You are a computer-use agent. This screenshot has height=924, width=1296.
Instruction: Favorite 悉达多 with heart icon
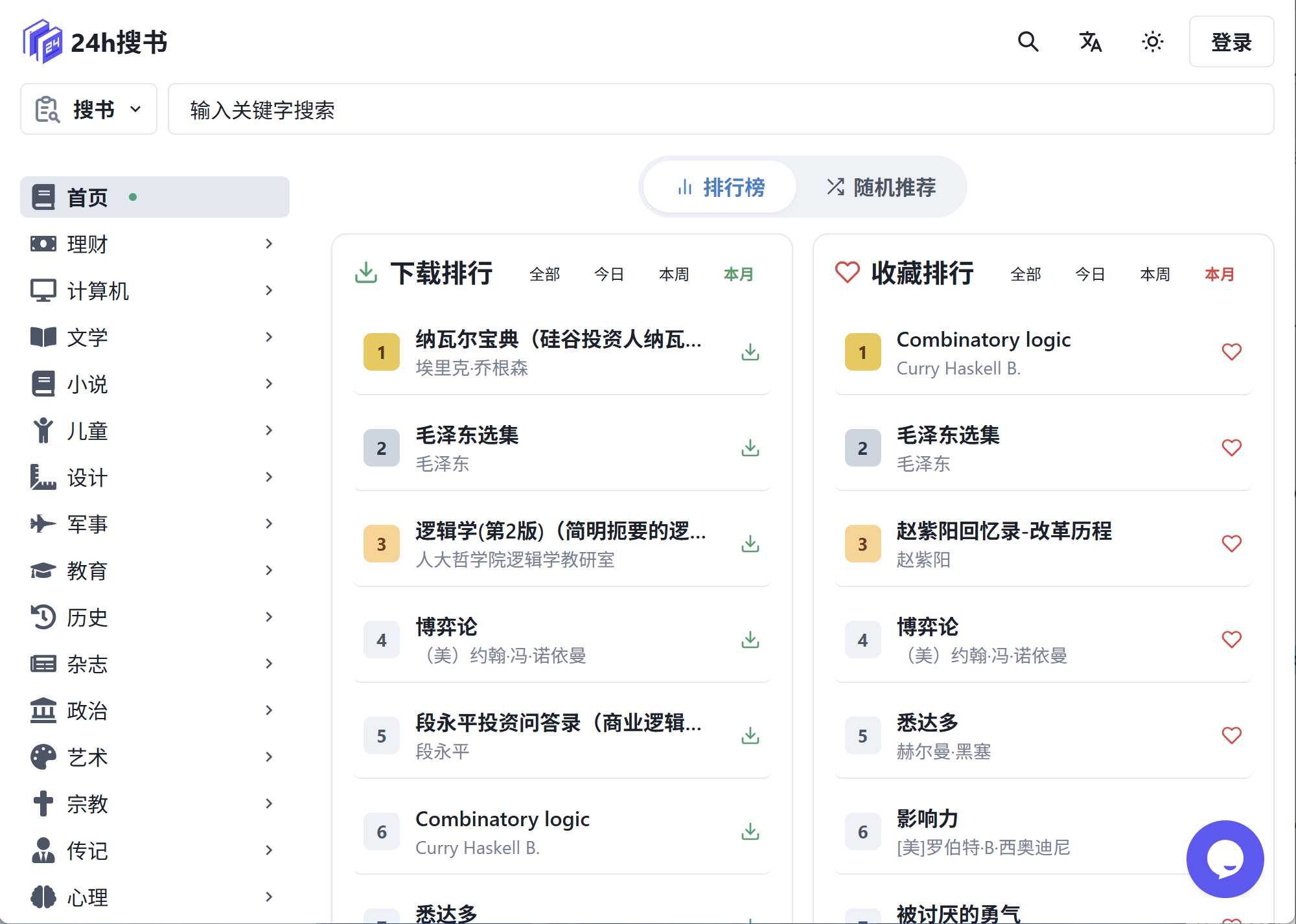1231,735
